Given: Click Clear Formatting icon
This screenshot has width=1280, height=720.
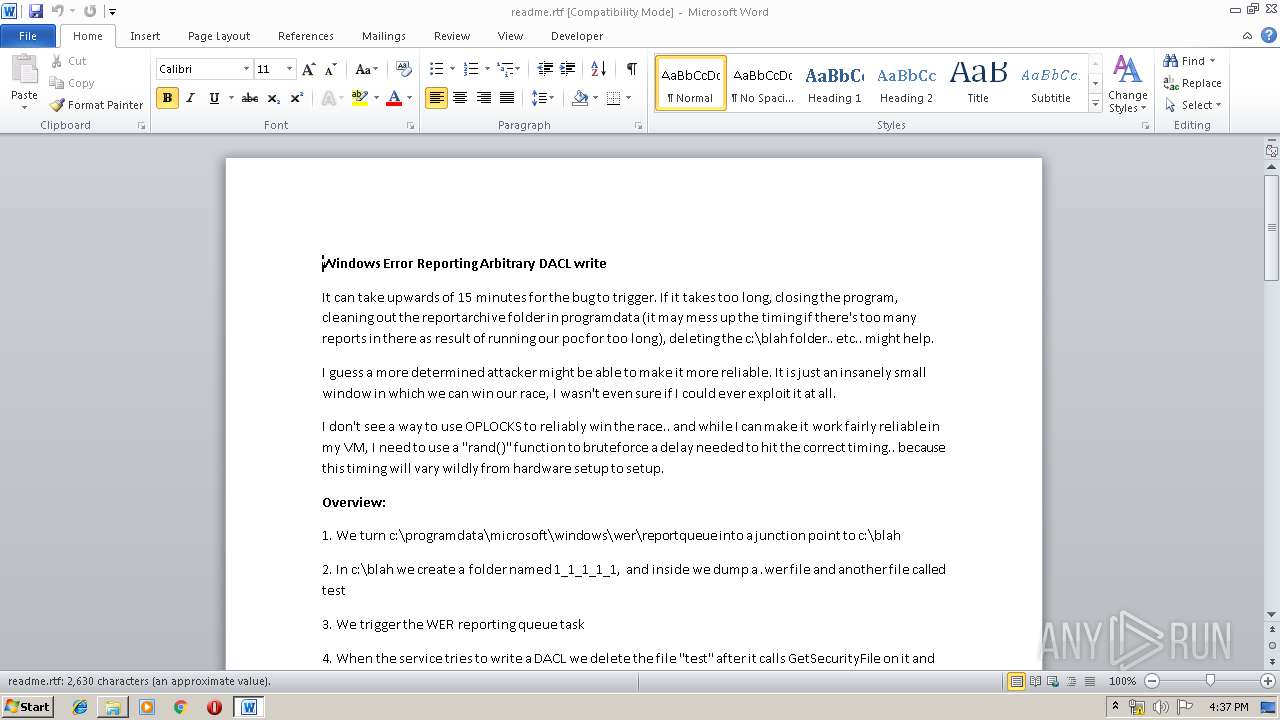Looking at the screenshot, I should tap(404, 69).
